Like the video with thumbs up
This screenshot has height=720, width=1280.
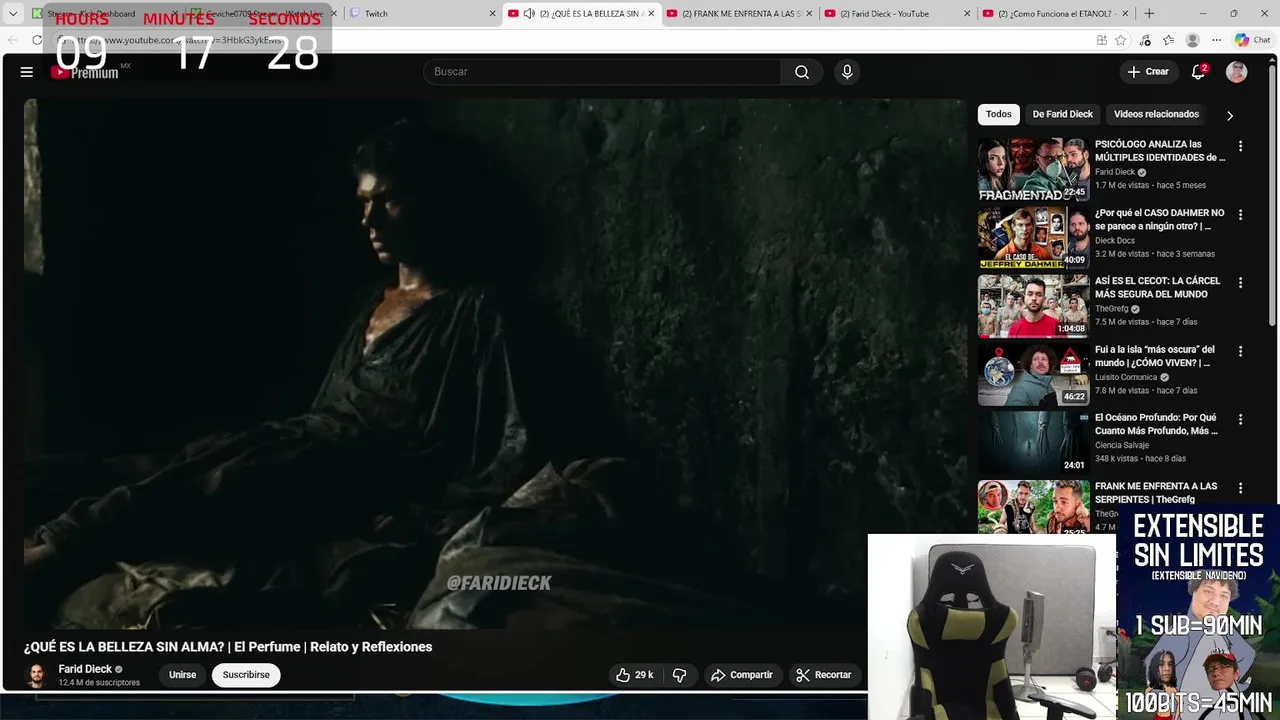tap(635, 675)
